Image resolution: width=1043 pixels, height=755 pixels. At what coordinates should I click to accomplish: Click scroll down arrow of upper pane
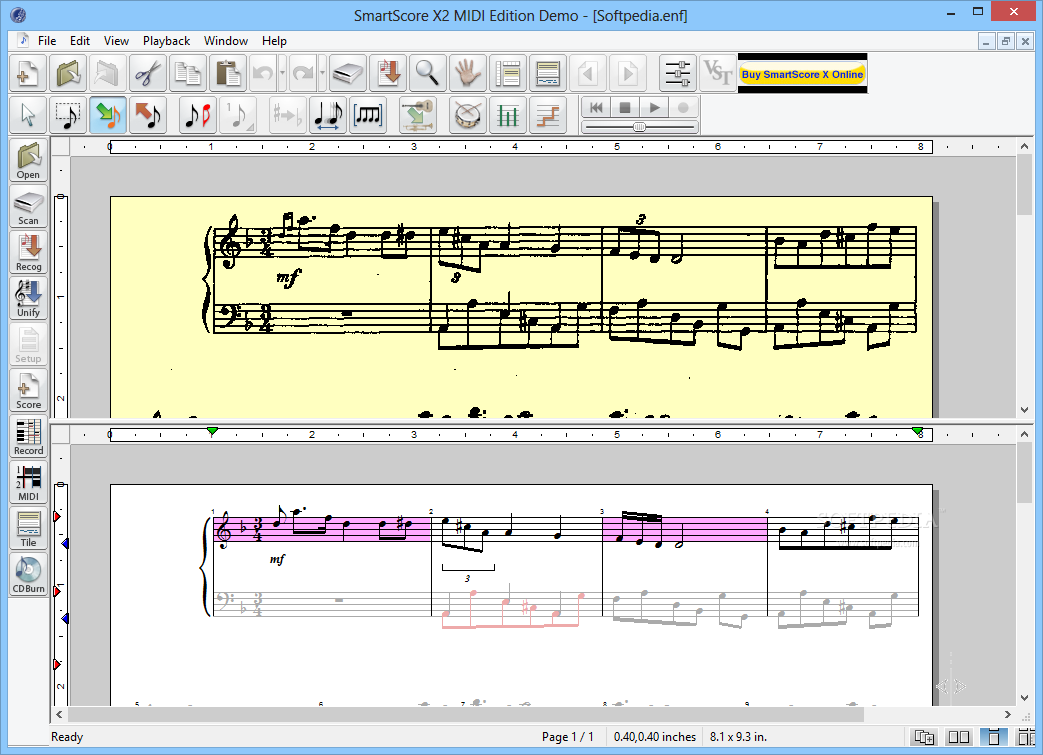pyautogui.click(x=1024, y=410)
